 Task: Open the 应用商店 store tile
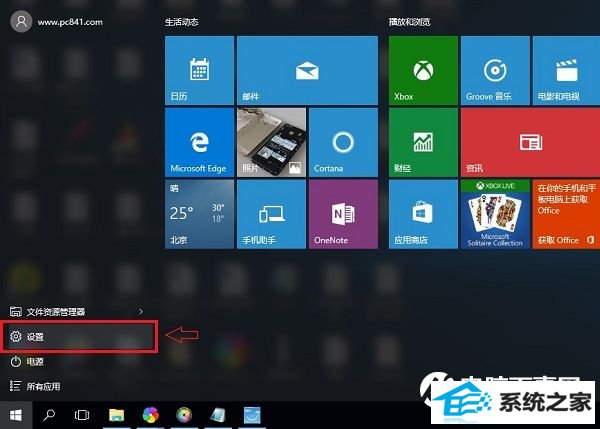(x=423, y=214)
